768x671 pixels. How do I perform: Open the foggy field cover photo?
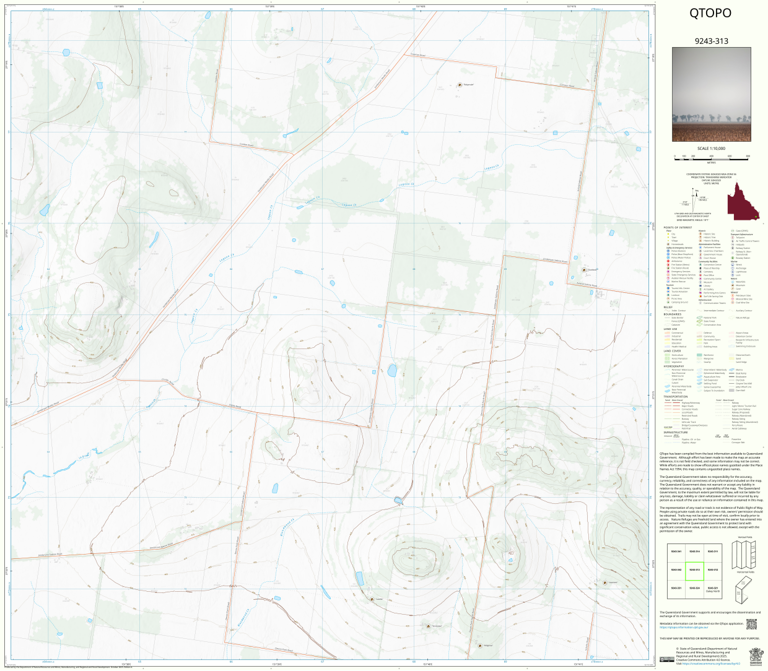coord(711,95)
